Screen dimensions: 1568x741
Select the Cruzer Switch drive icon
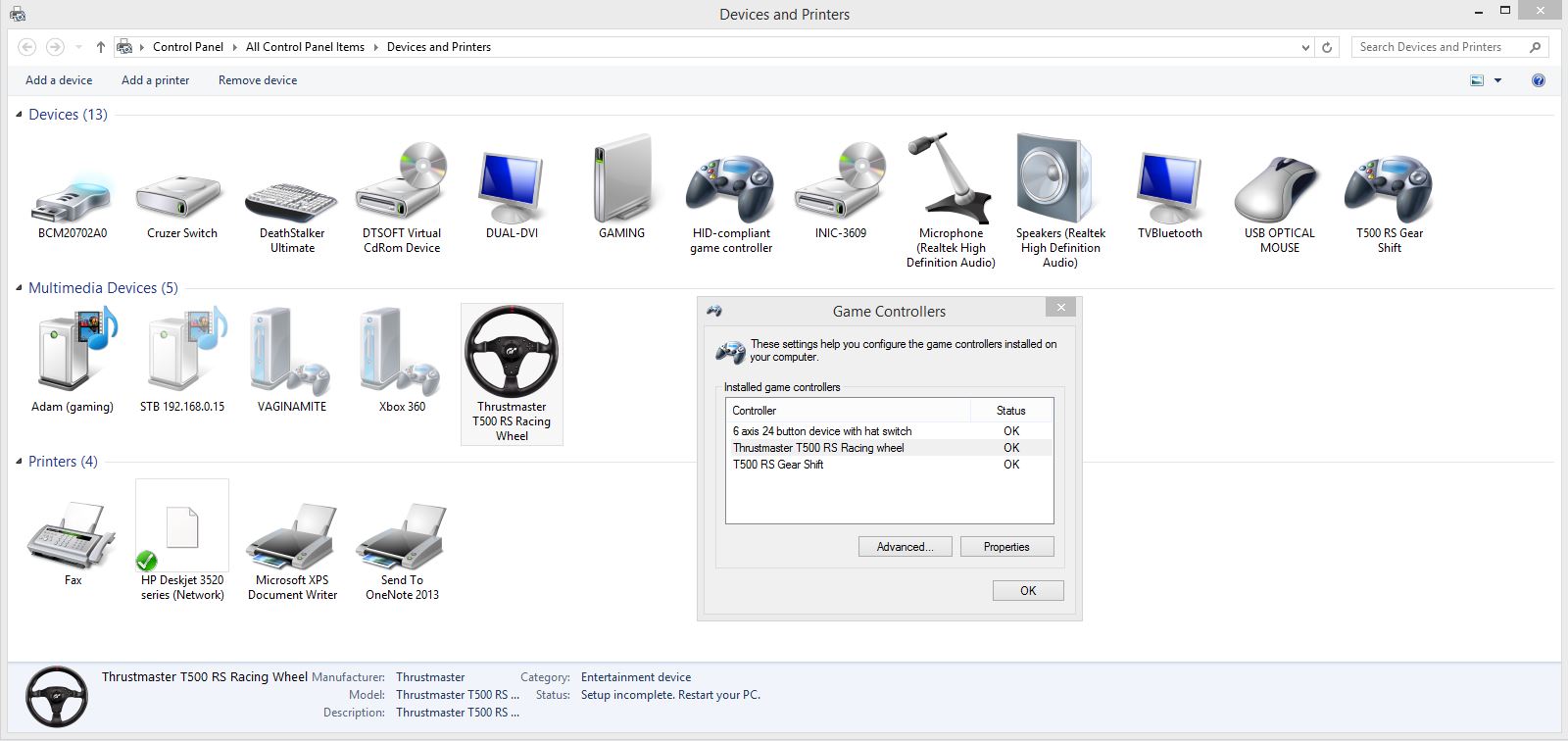(x=181, y=196)
